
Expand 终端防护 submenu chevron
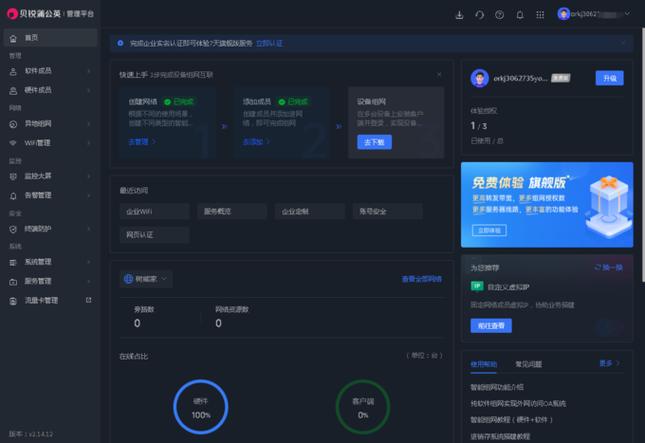click(x=89, y=229)
